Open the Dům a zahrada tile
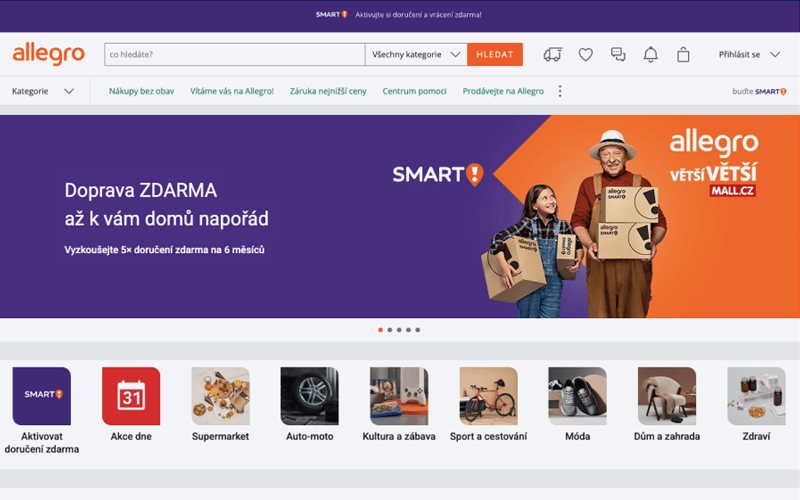The image size is (800, 500). point(667,404)
